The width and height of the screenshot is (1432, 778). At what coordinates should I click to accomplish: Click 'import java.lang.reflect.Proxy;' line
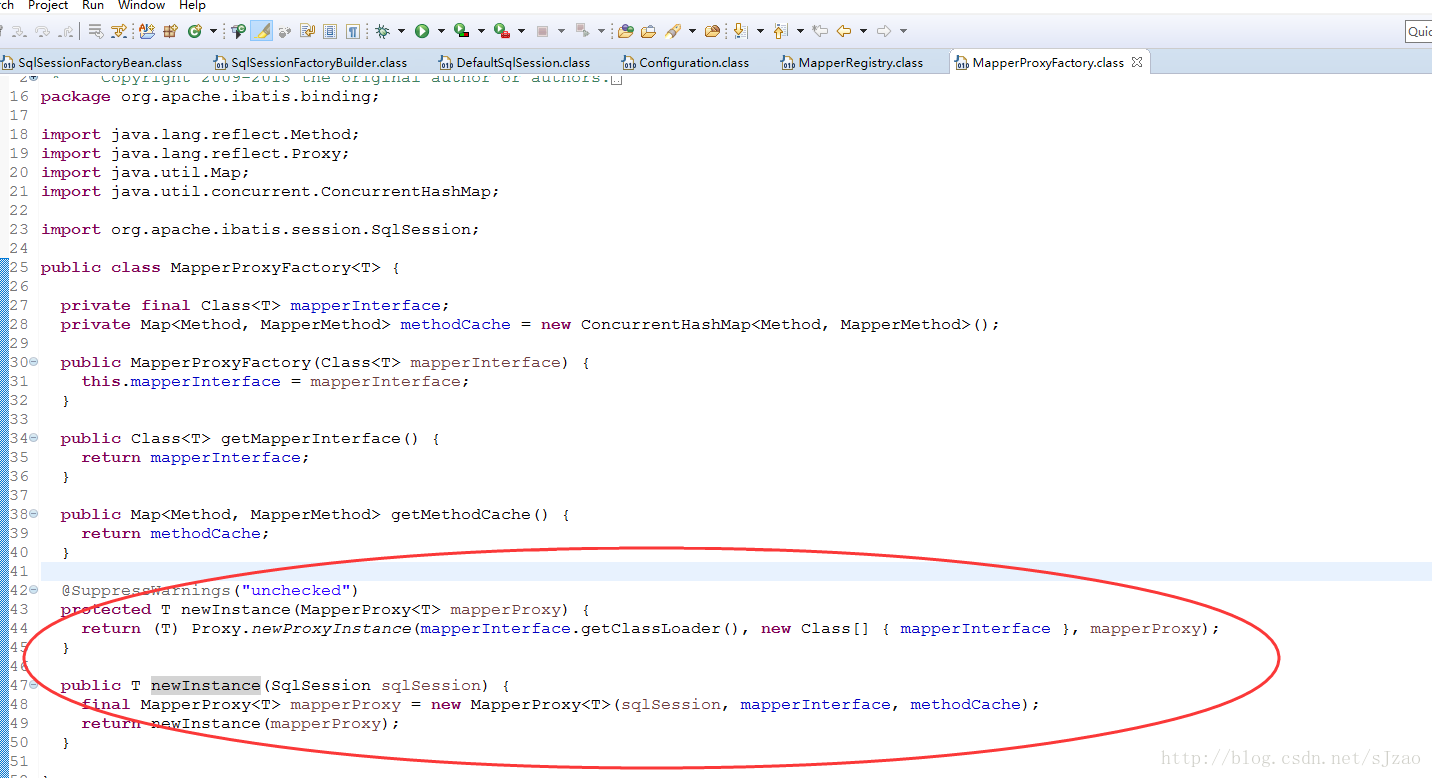tap(195, 154)
